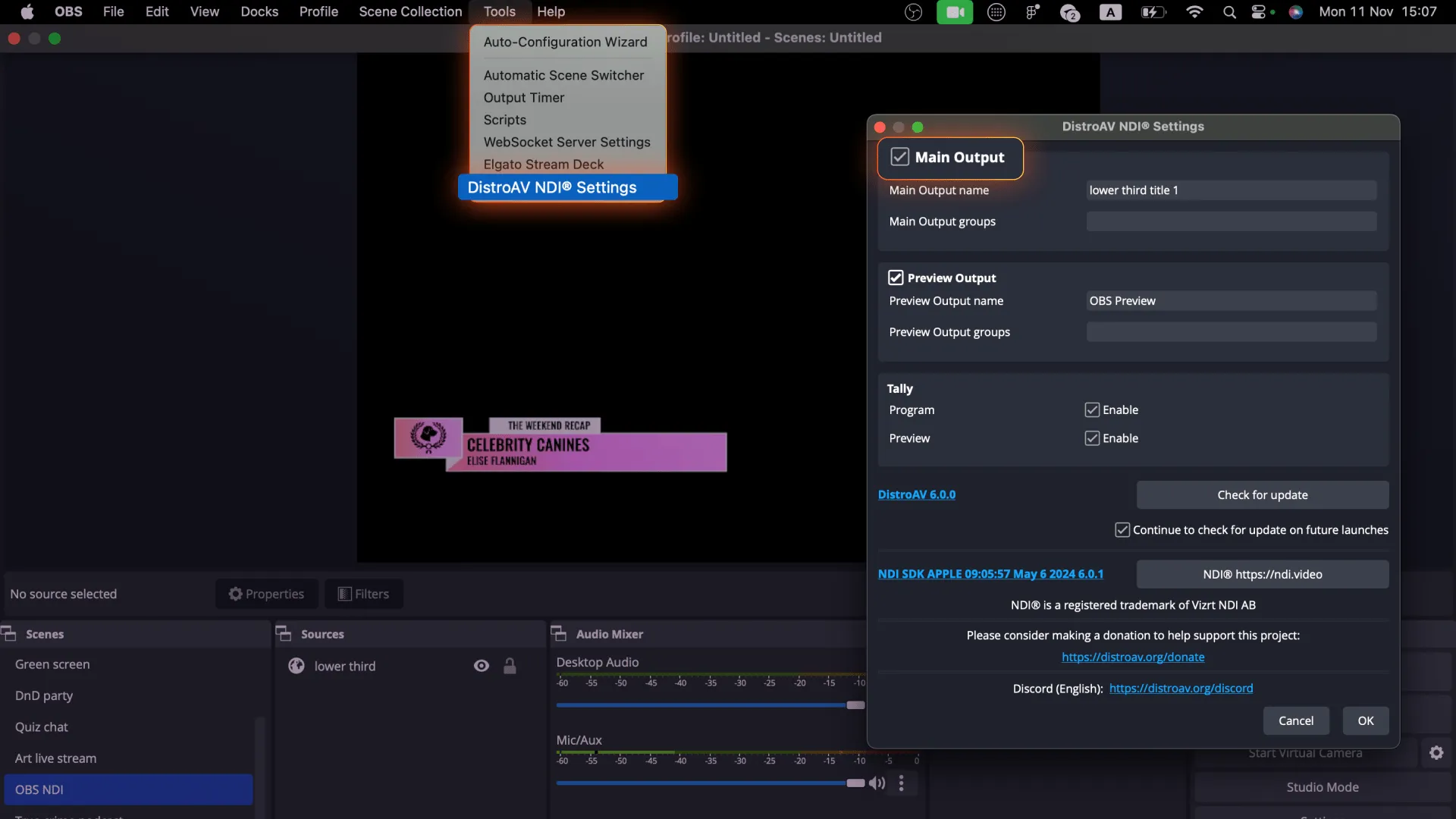The height and width of the screenshot is (819, 1456).
Task: Select the Quiz chat scene
Action: 128,726
